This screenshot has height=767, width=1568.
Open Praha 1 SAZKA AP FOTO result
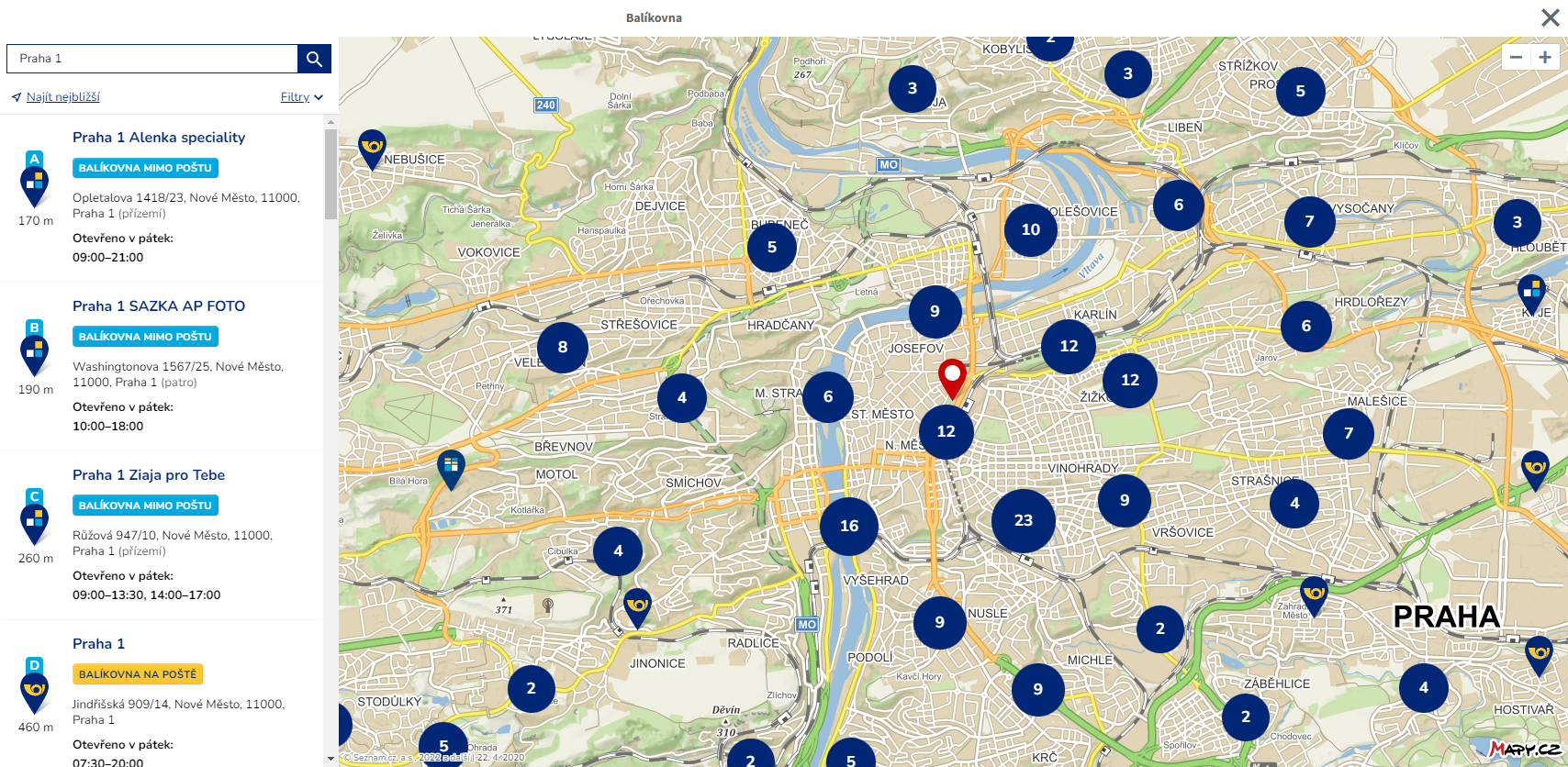[159, 306]
